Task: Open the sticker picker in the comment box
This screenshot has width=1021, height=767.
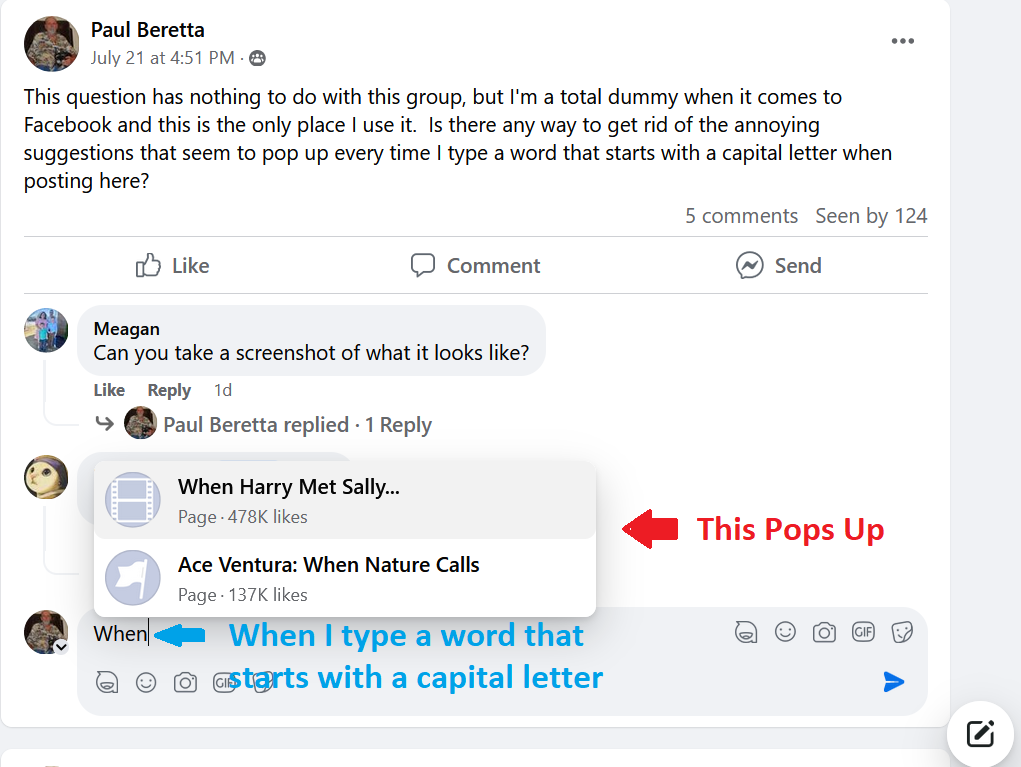Action: 902,632
